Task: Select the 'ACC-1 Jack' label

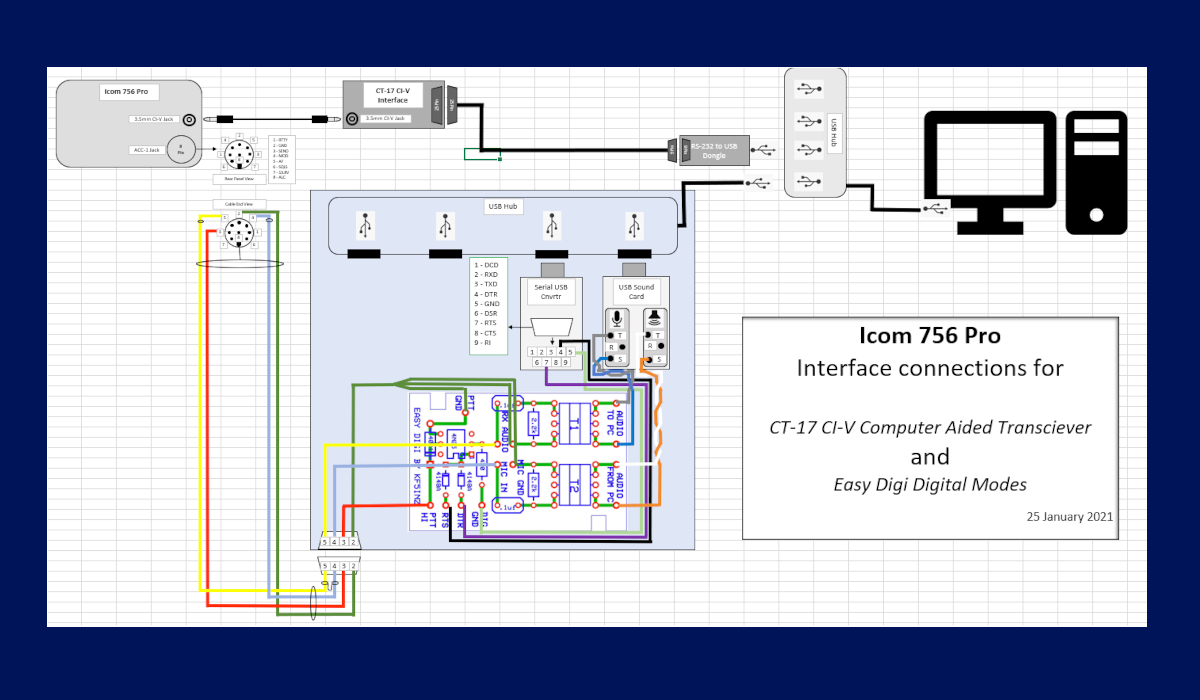Action: (x=145, y=148)
